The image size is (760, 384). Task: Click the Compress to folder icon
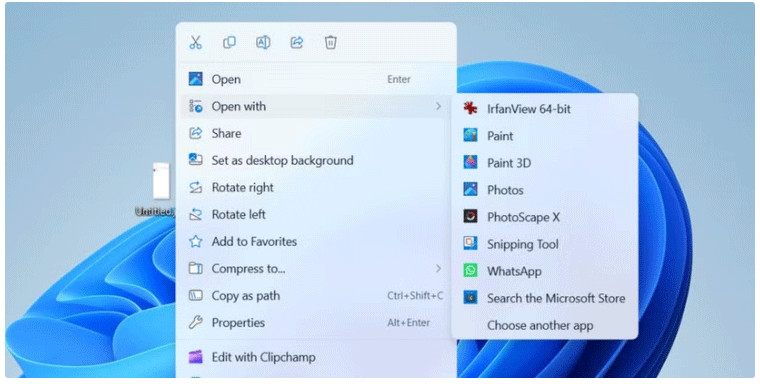point(195,268)
